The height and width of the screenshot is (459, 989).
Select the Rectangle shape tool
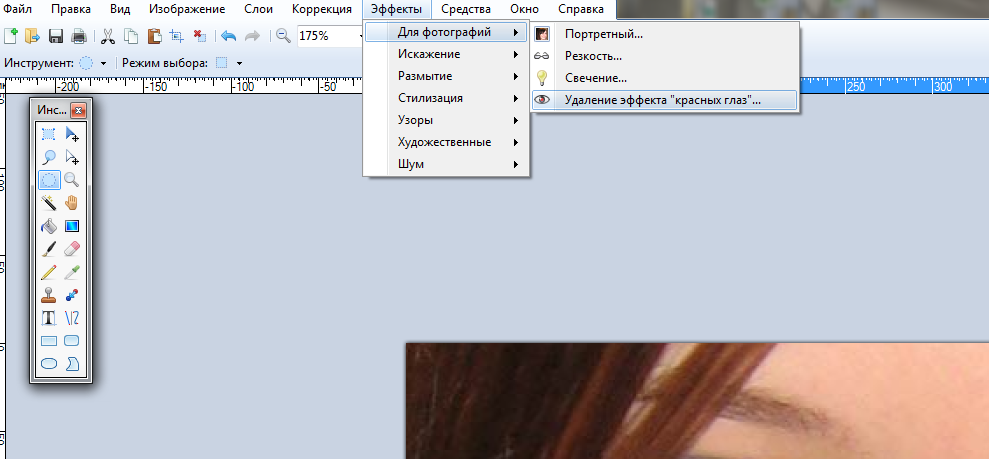click(49, 340)
